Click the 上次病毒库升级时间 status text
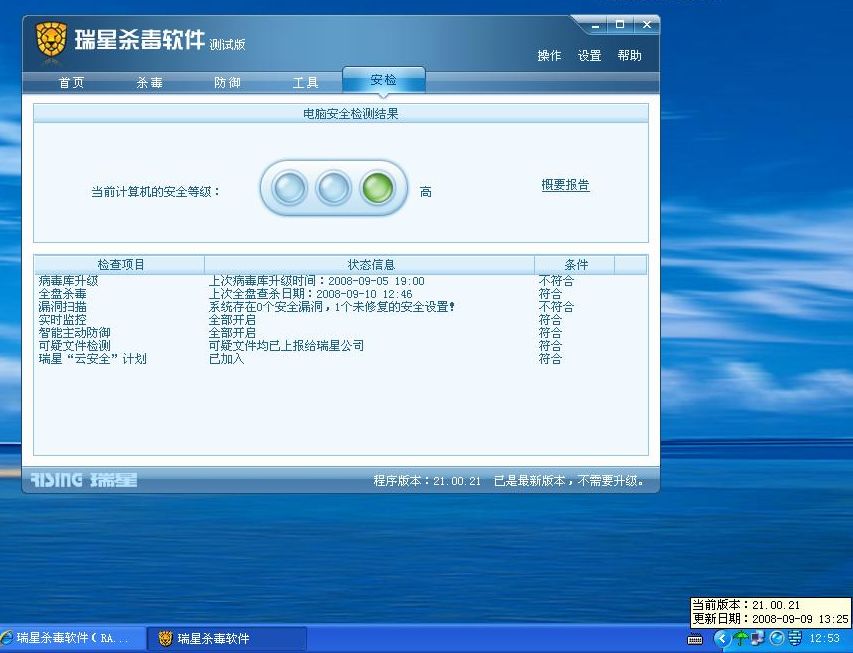This screenshot has width=853, height=653. pyautogui.click(x=317, y=281)
